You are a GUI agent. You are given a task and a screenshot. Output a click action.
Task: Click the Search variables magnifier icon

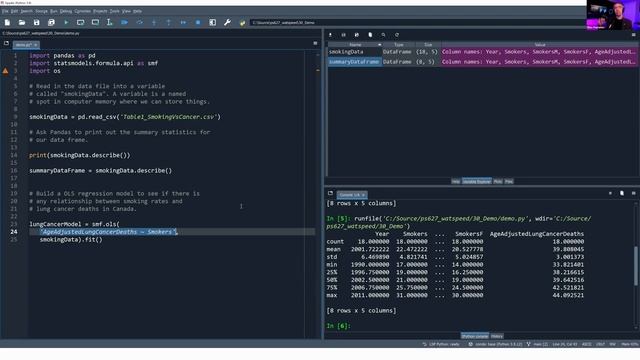[383, 35]
